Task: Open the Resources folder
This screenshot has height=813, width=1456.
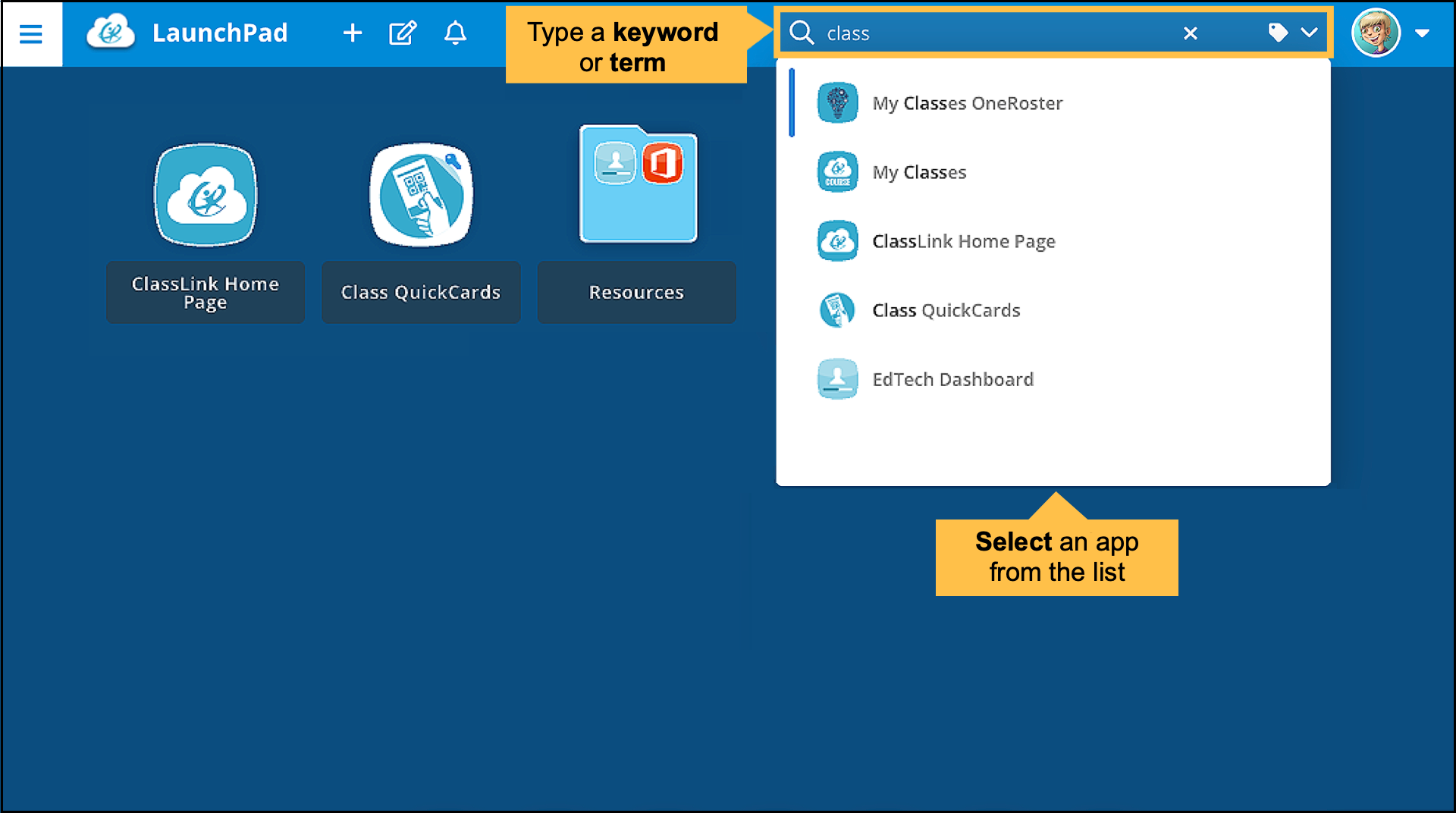Action: (638, 186)
